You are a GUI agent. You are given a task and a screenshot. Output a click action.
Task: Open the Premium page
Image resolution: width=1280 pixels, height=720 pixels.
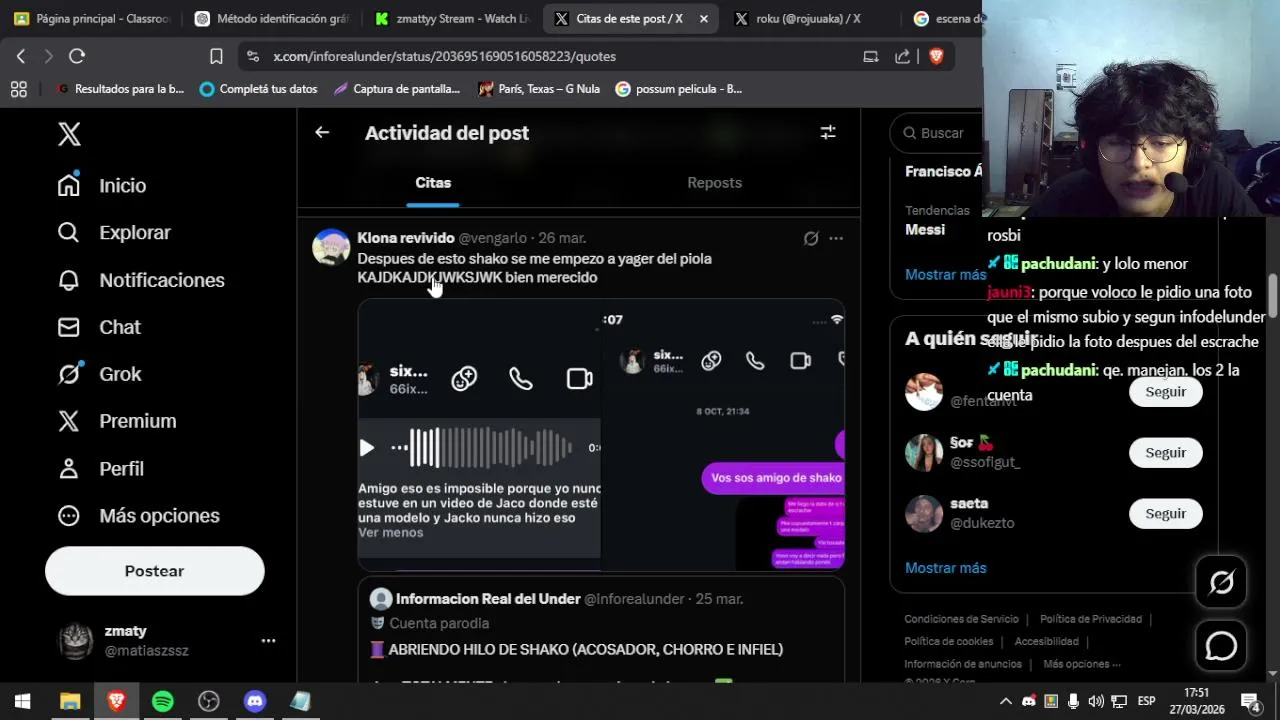tap(117, 421)
